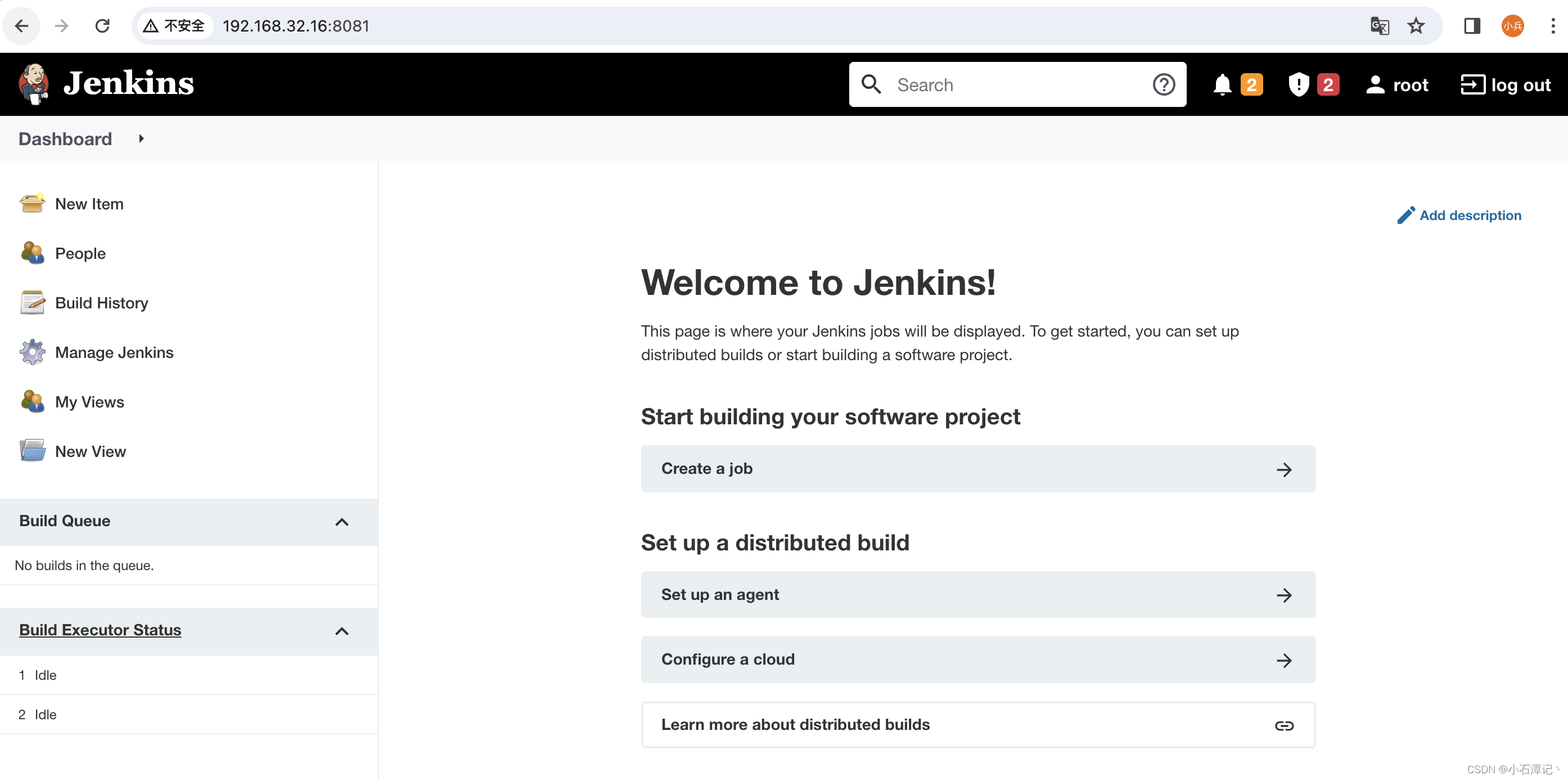Screen dimensions: 1568x780
Task: Click the red security warning count badge
Action: pyautogui.click(x=1328, y=84)
